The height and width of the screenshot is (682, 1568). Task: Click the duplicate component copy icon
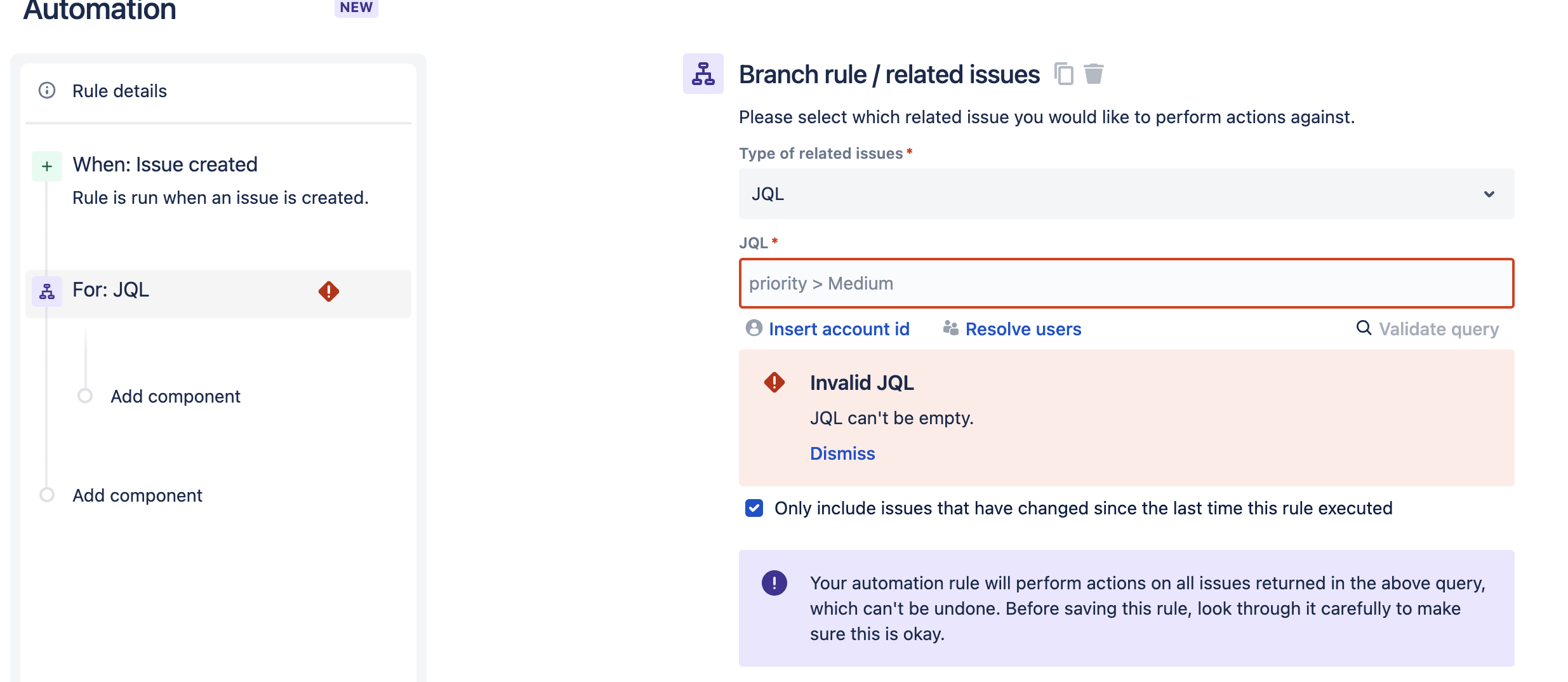pos(1063,74)
